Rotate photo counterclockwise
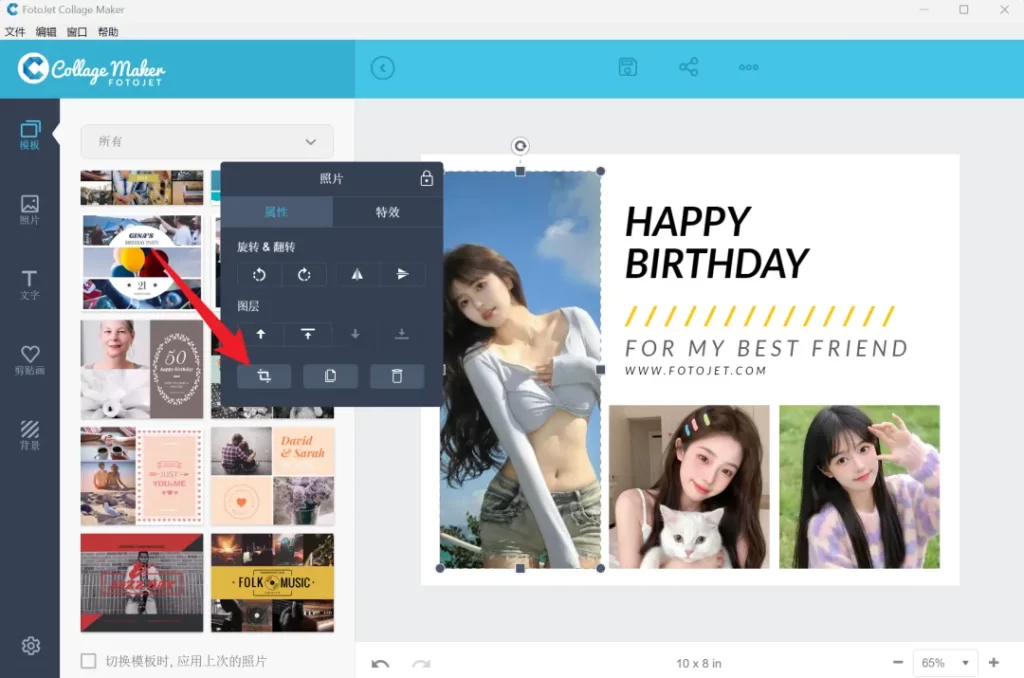This screenshot has height=678, width=1024. pyautogui.click(x=259, y=275)
